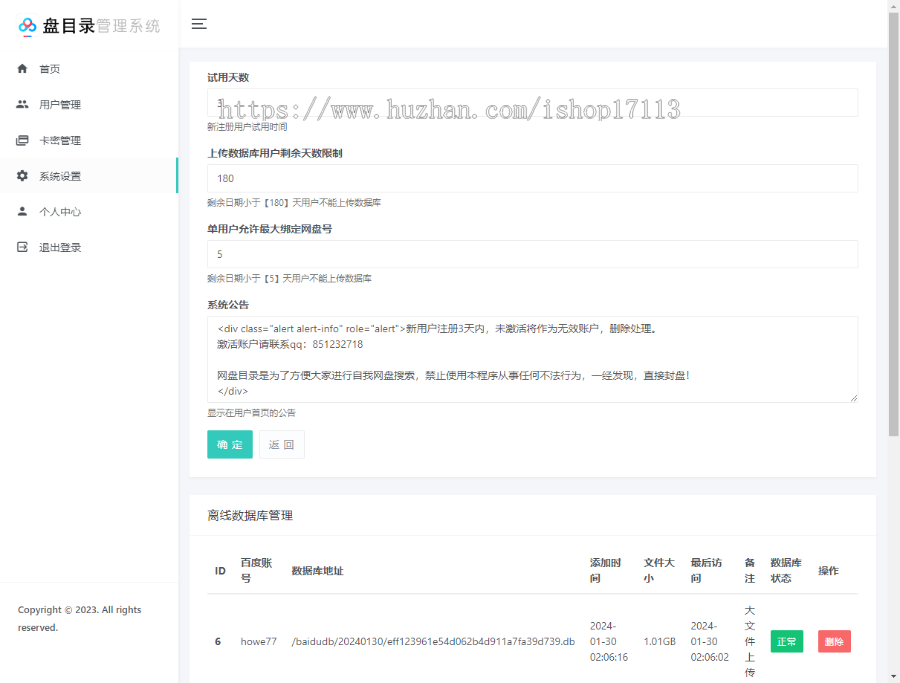Click the 数据库地址 column header

(317, 571)
